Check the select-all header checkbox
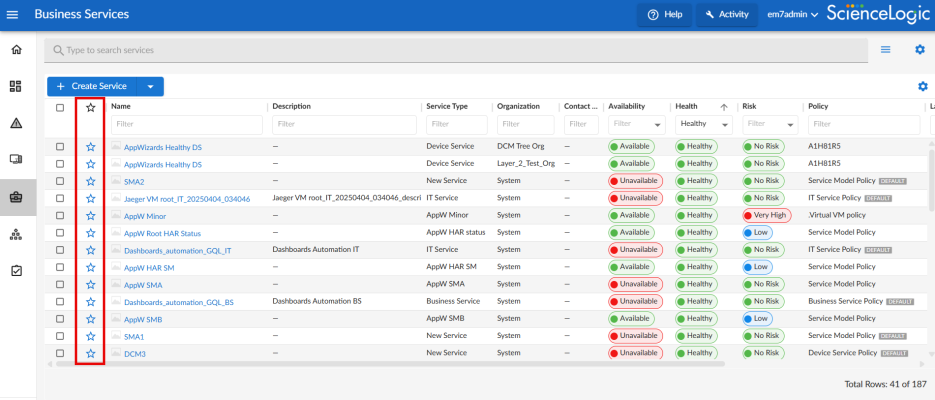The width and height of the screenshot is (935, 400). point(60,107)
